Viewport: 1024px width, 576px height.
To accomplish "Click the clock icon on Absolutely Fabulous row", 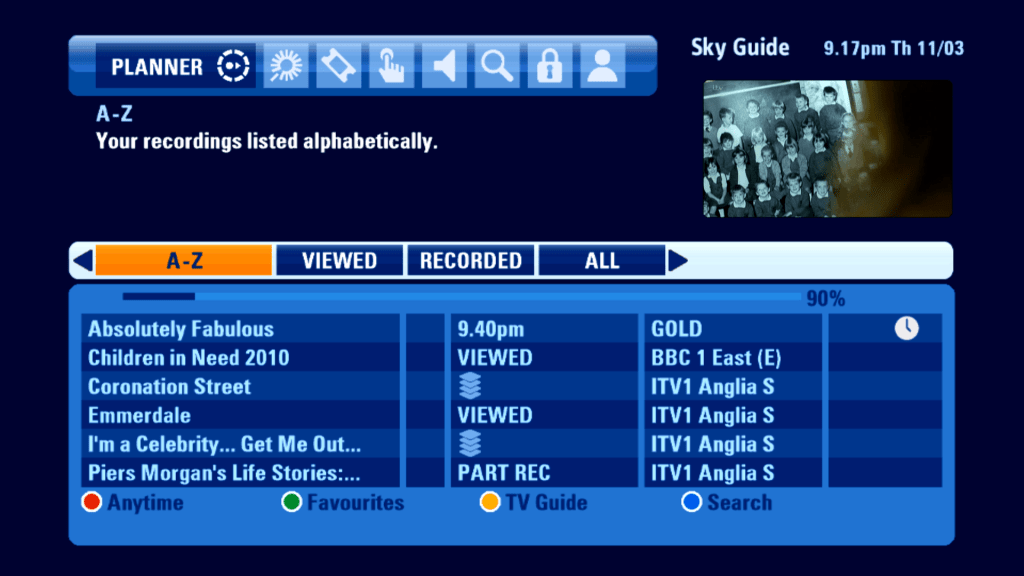I will 906,328.
